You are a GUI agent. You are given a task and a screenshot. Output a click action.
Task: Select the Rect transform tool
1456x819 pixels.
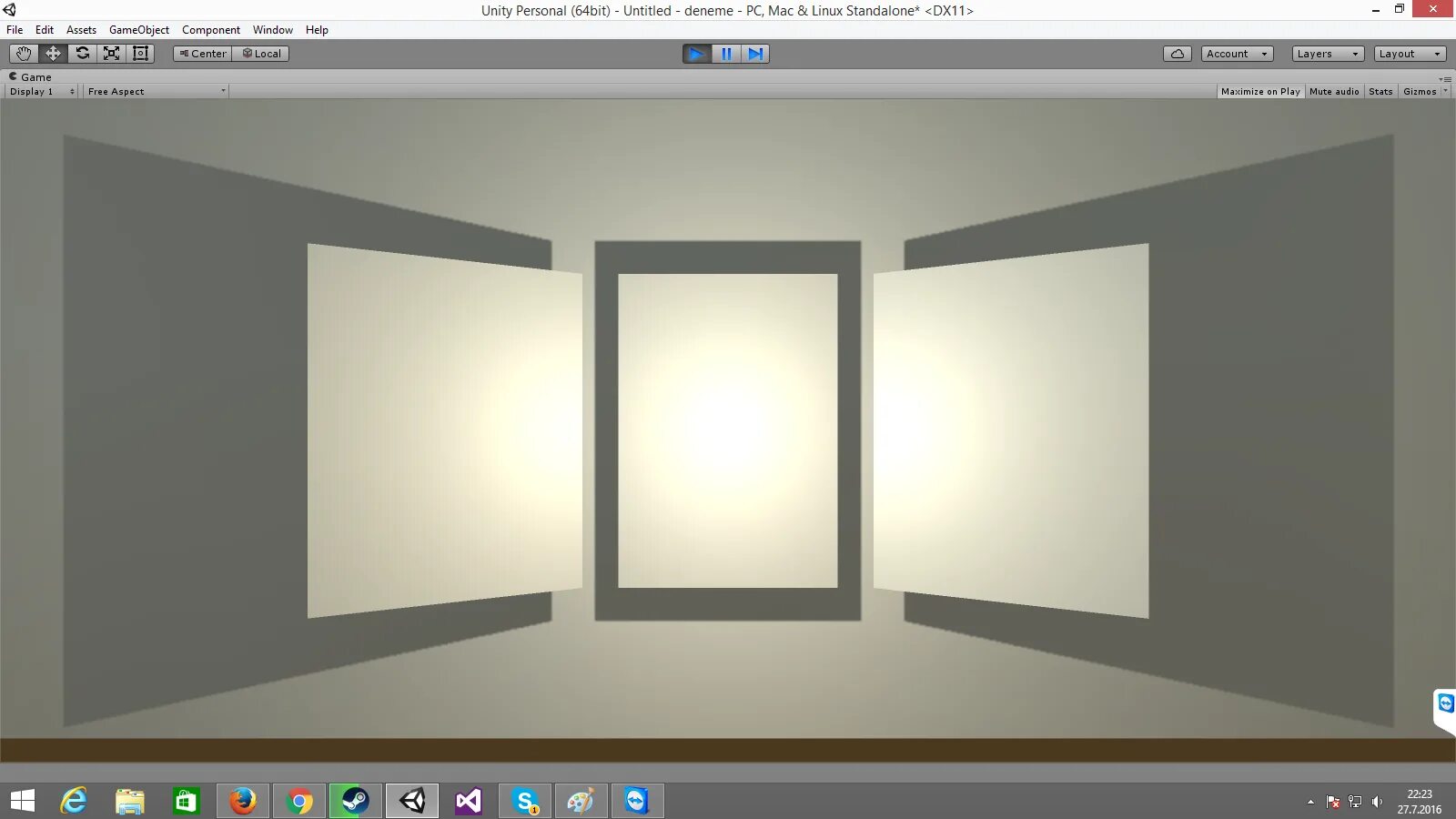click(x=140, y=54)
